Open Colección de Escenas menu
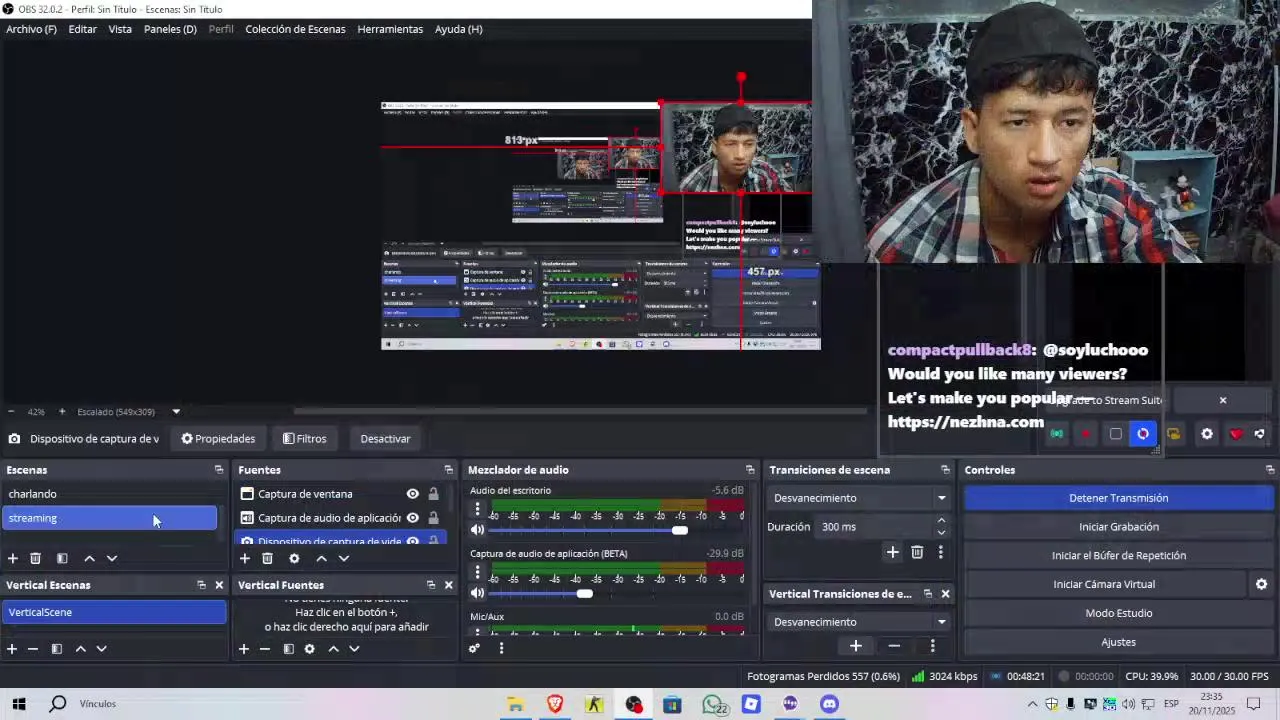1280x720 pixels. coord(295,29)
